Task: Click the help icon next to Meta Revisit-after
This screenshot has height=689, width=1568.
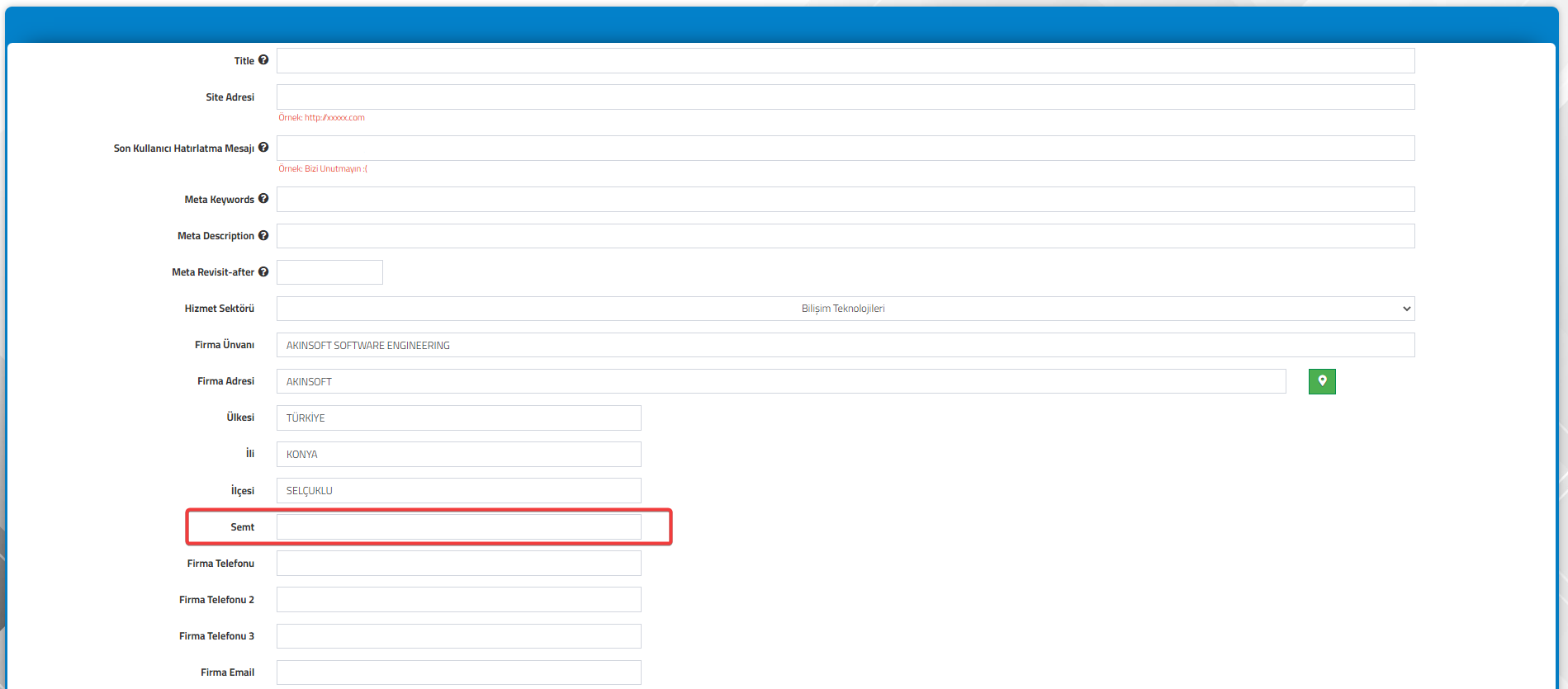Action: [x=263, y=271]
